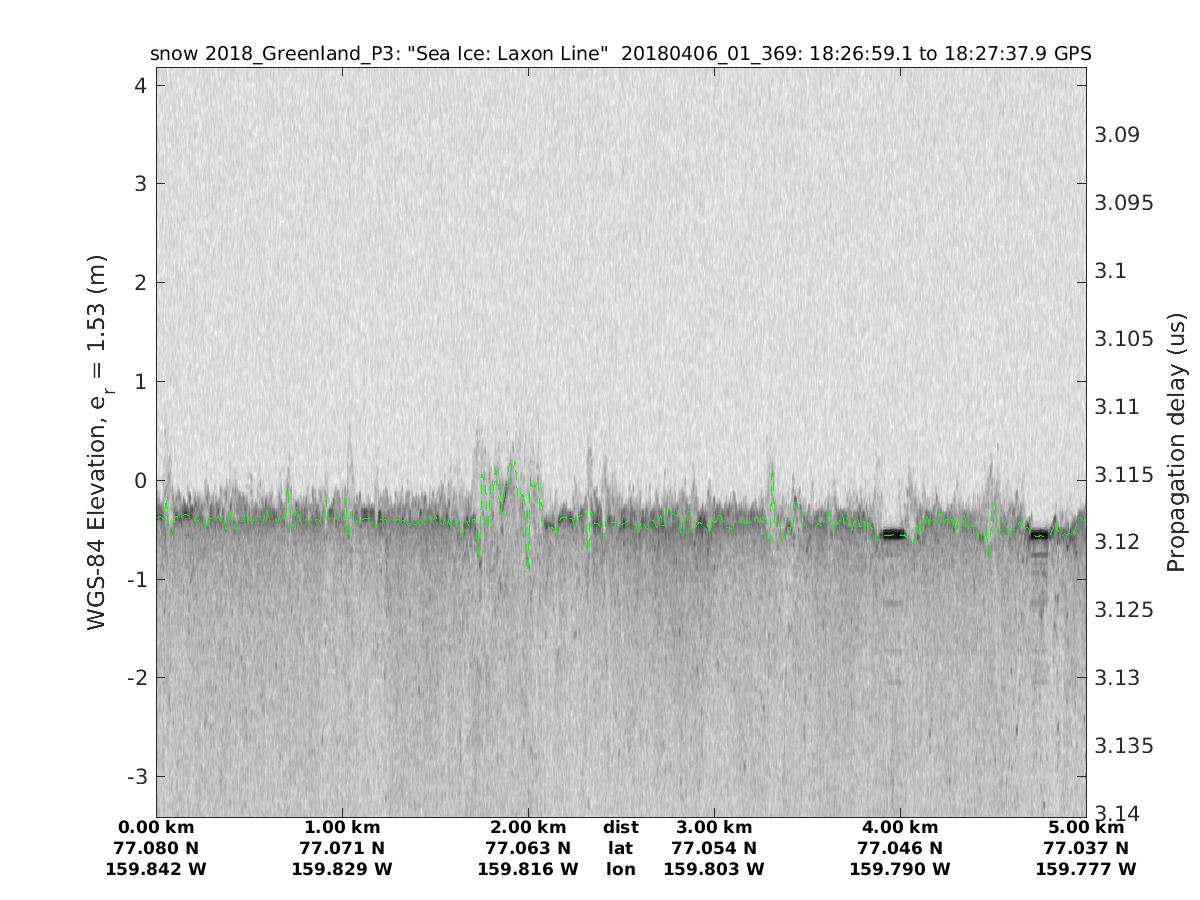This screenshot has width=1200, height=900.
Task: Select the 0.00 km distance tick label
Action: (x=156, y=827)
